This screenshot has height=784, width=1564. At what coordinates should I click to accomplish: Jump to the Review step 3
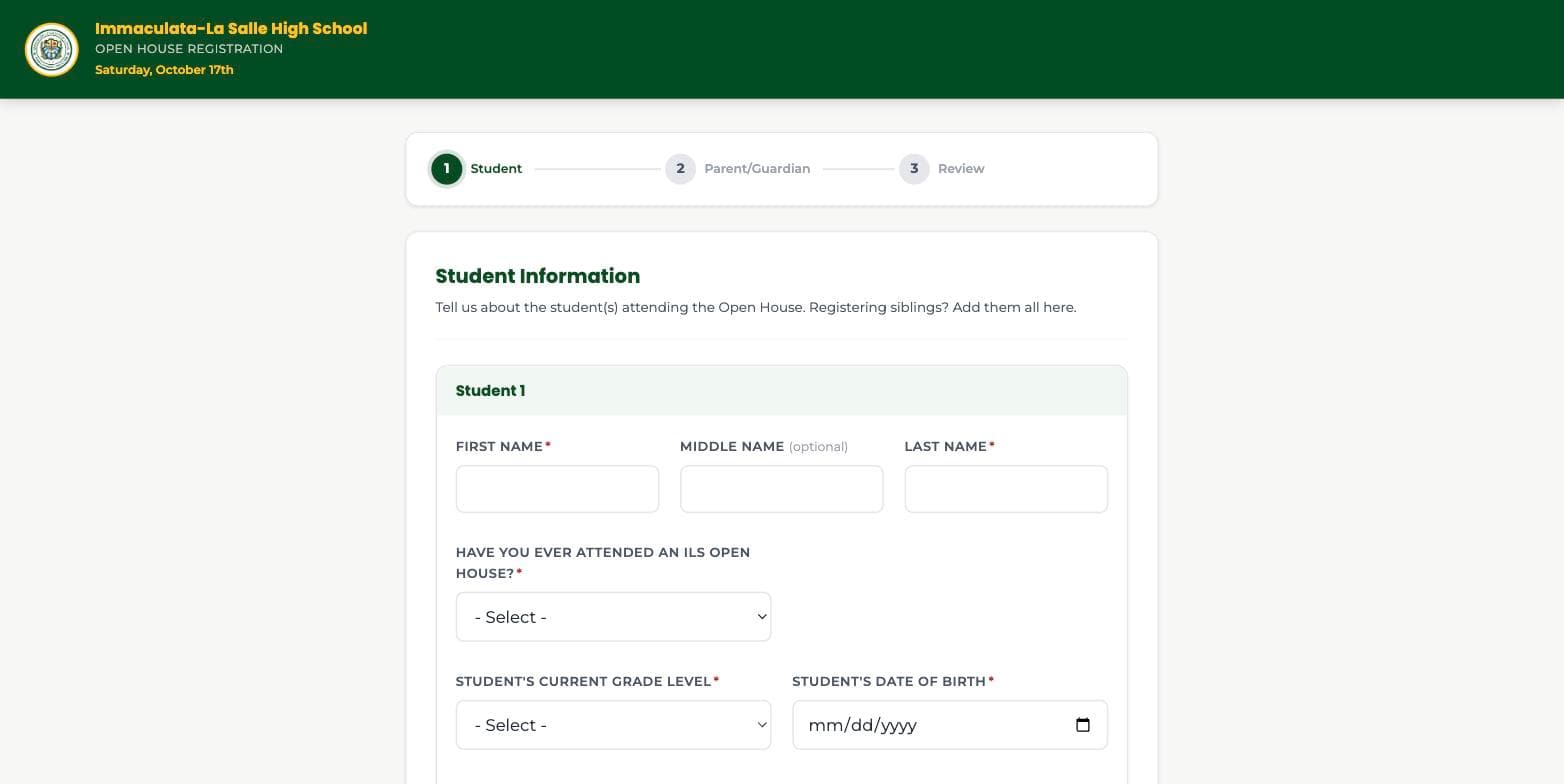[x=942, y=169]
